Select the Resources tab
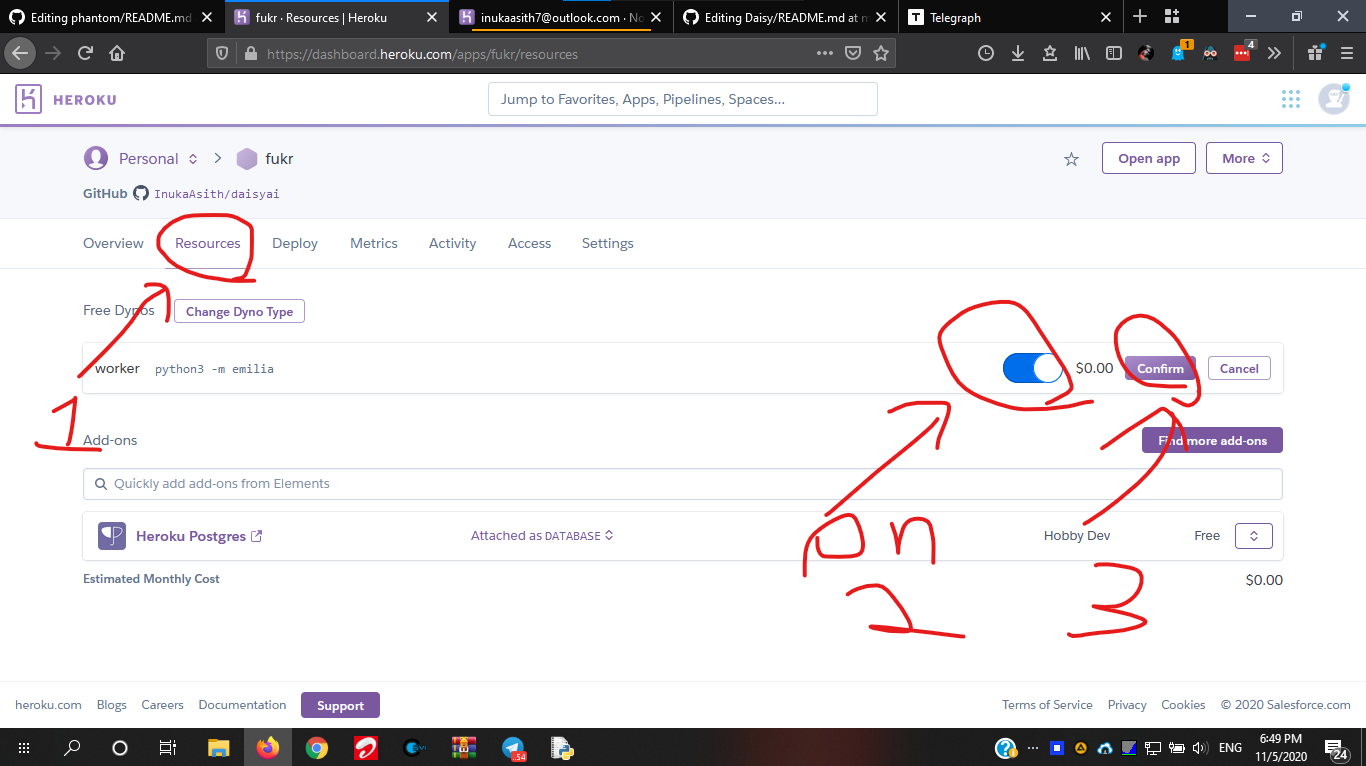The height and width of the screenshot is (766, 1366). click(208, 243)
